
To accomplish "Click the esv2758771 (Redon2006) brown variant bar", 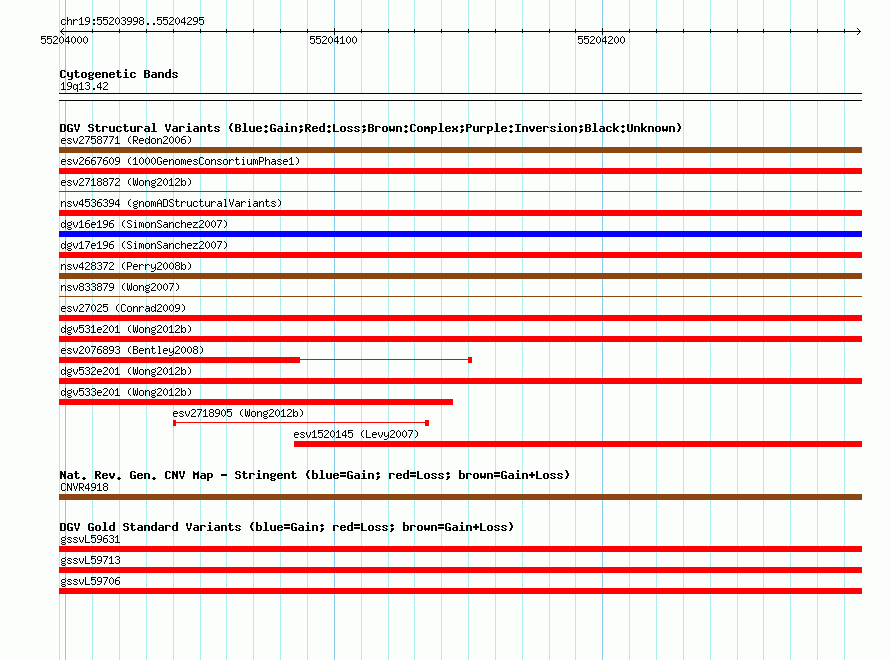I will tap(460, 150).
